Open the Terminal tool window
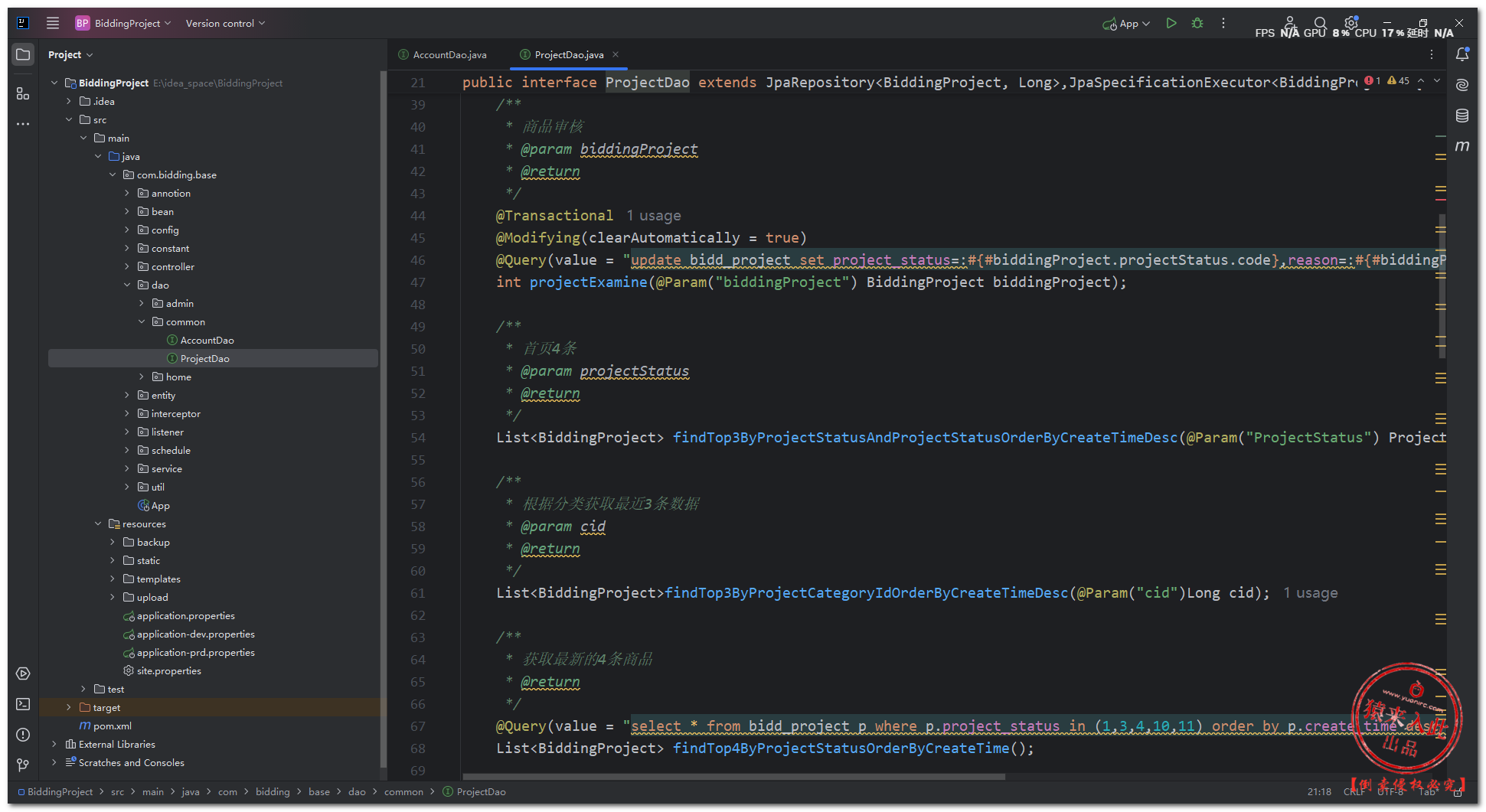This screenshot has width=1486, height=812. pos(23,704)
